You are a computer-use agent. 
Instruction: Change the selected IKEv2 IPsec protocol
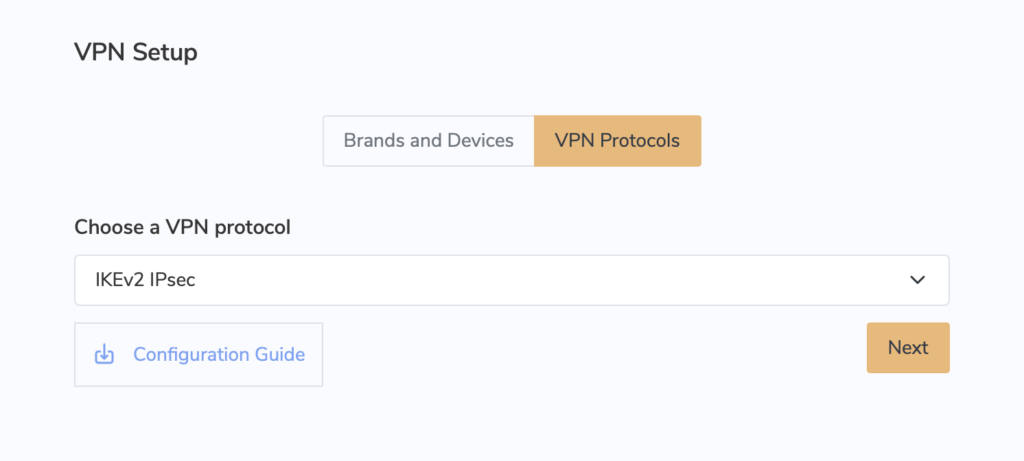click(x=511, y=280)
